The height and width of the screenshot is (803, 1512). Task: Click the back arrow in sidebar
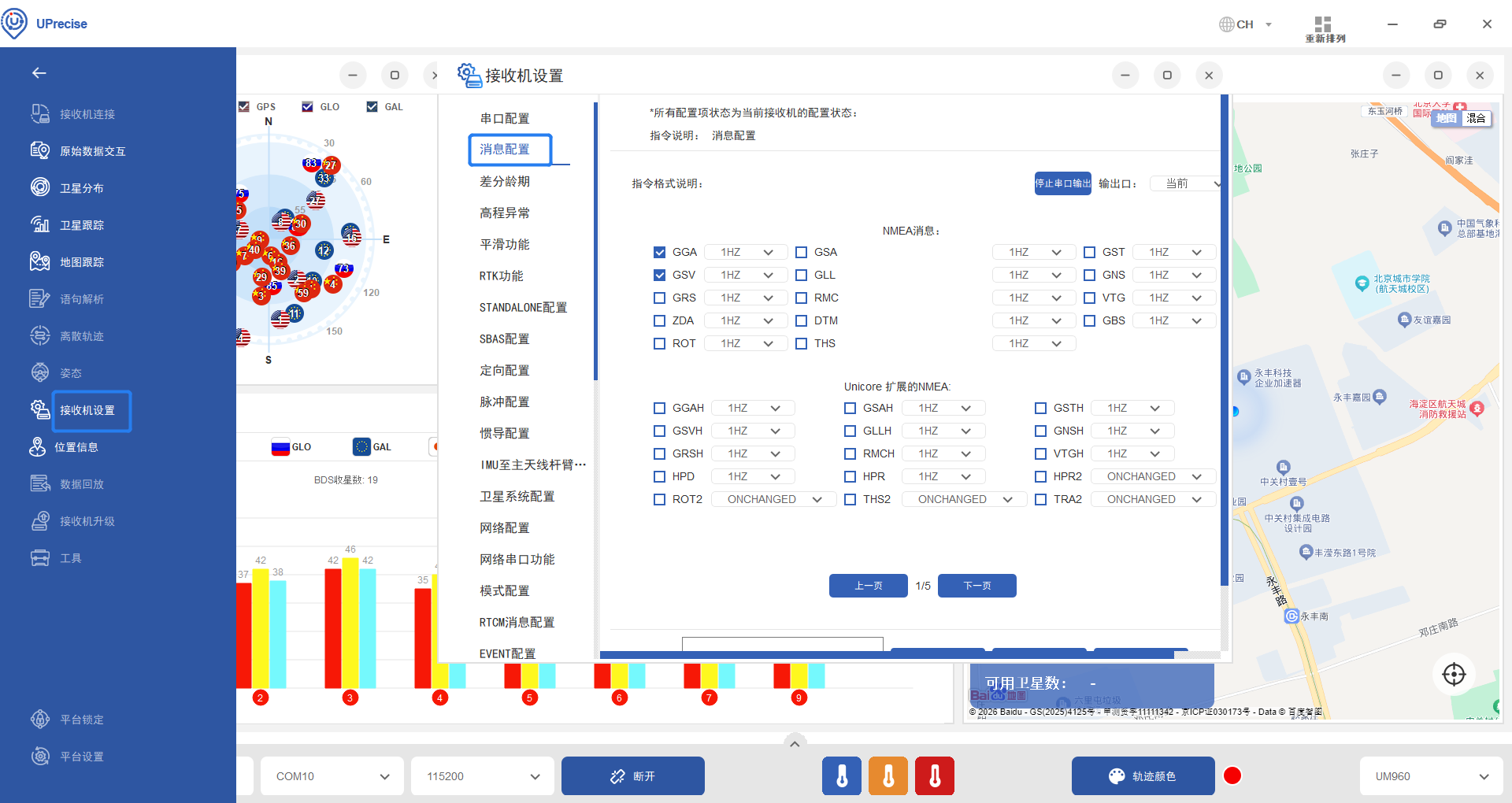[39, 73]
